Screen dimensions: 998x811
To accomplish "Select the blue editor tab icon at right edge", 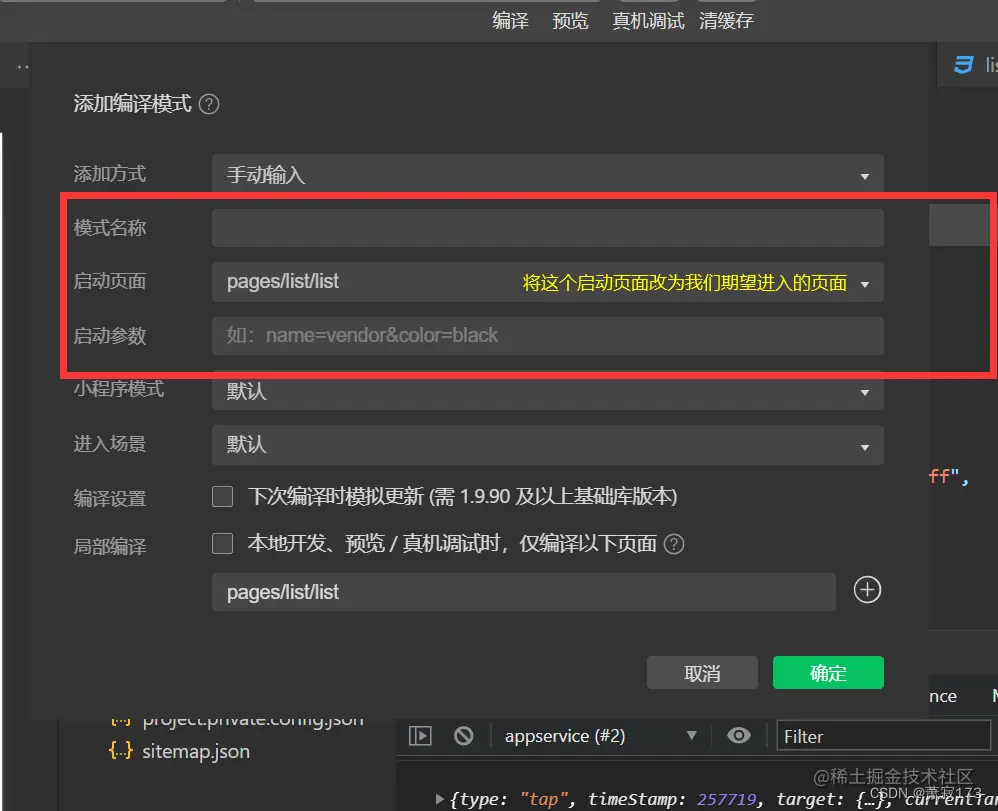I will tap(963, 65).
